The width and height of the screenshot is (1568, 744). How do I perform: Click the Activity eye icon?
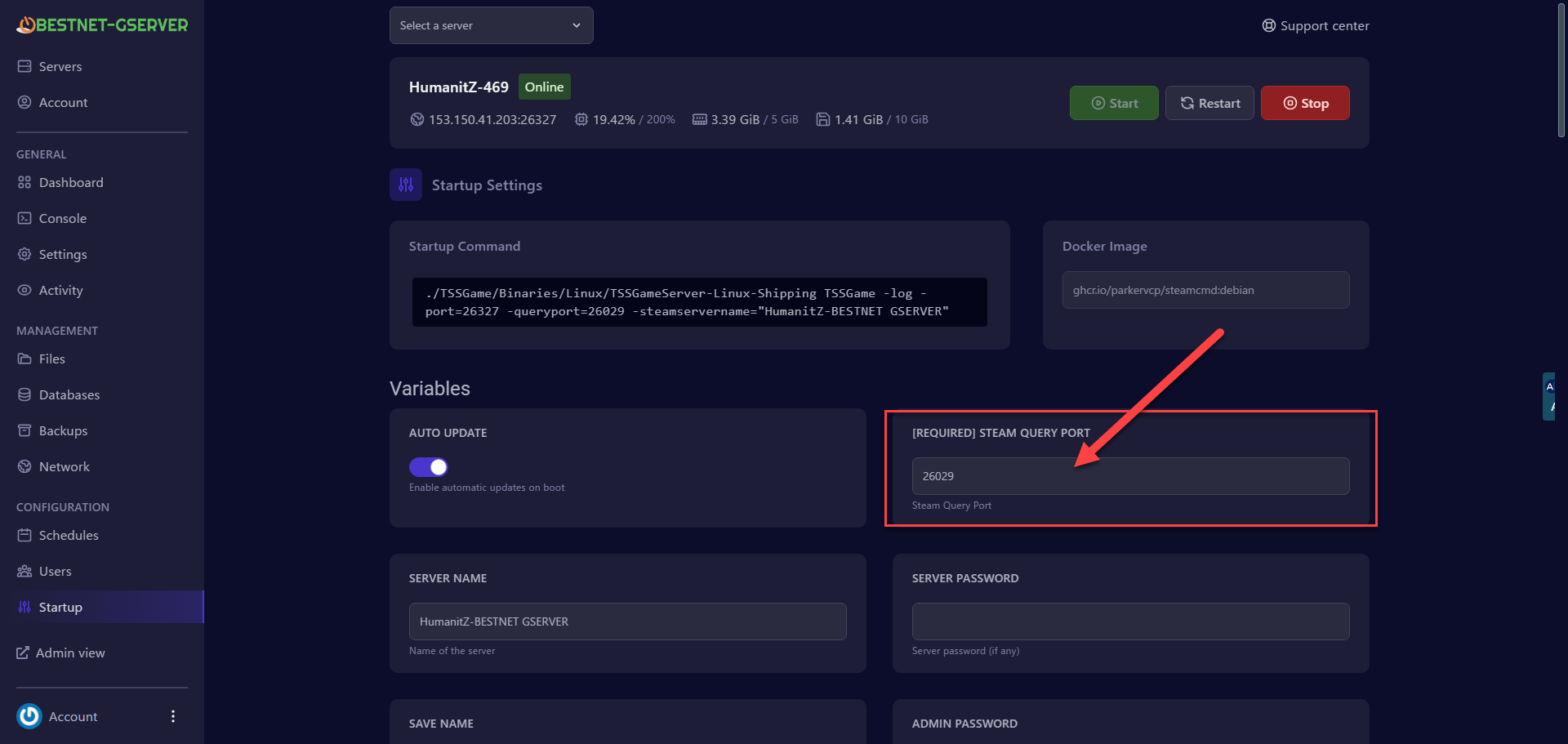pos(24,290)
